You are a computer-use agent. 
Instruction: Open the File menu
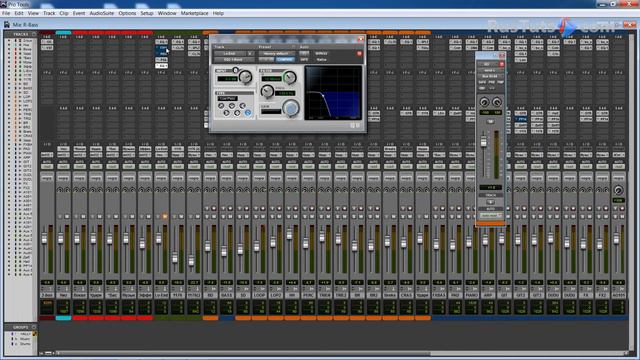(x=6, y=13)
